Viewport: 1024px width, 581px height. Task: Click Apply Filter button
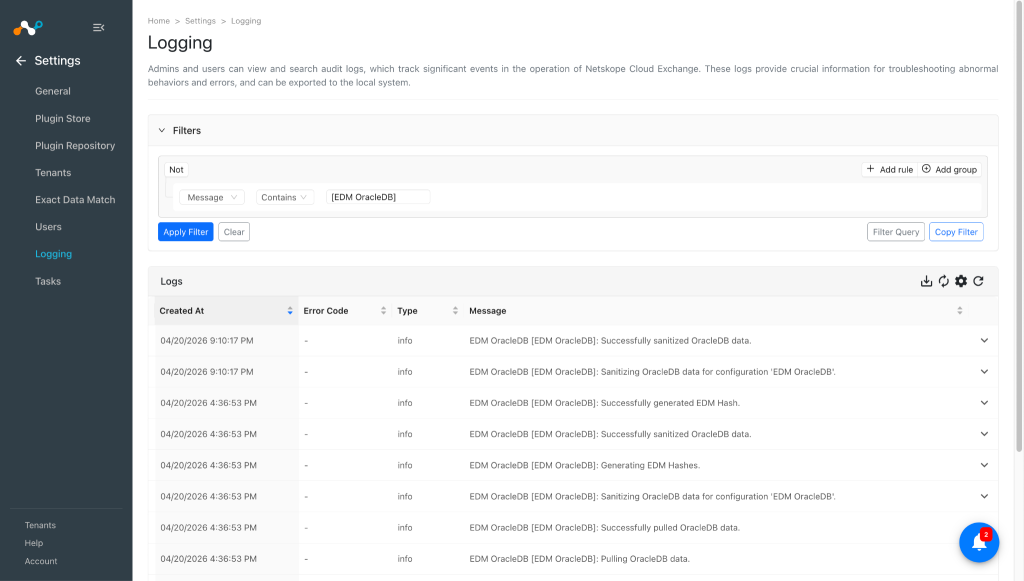pos(185,232)
